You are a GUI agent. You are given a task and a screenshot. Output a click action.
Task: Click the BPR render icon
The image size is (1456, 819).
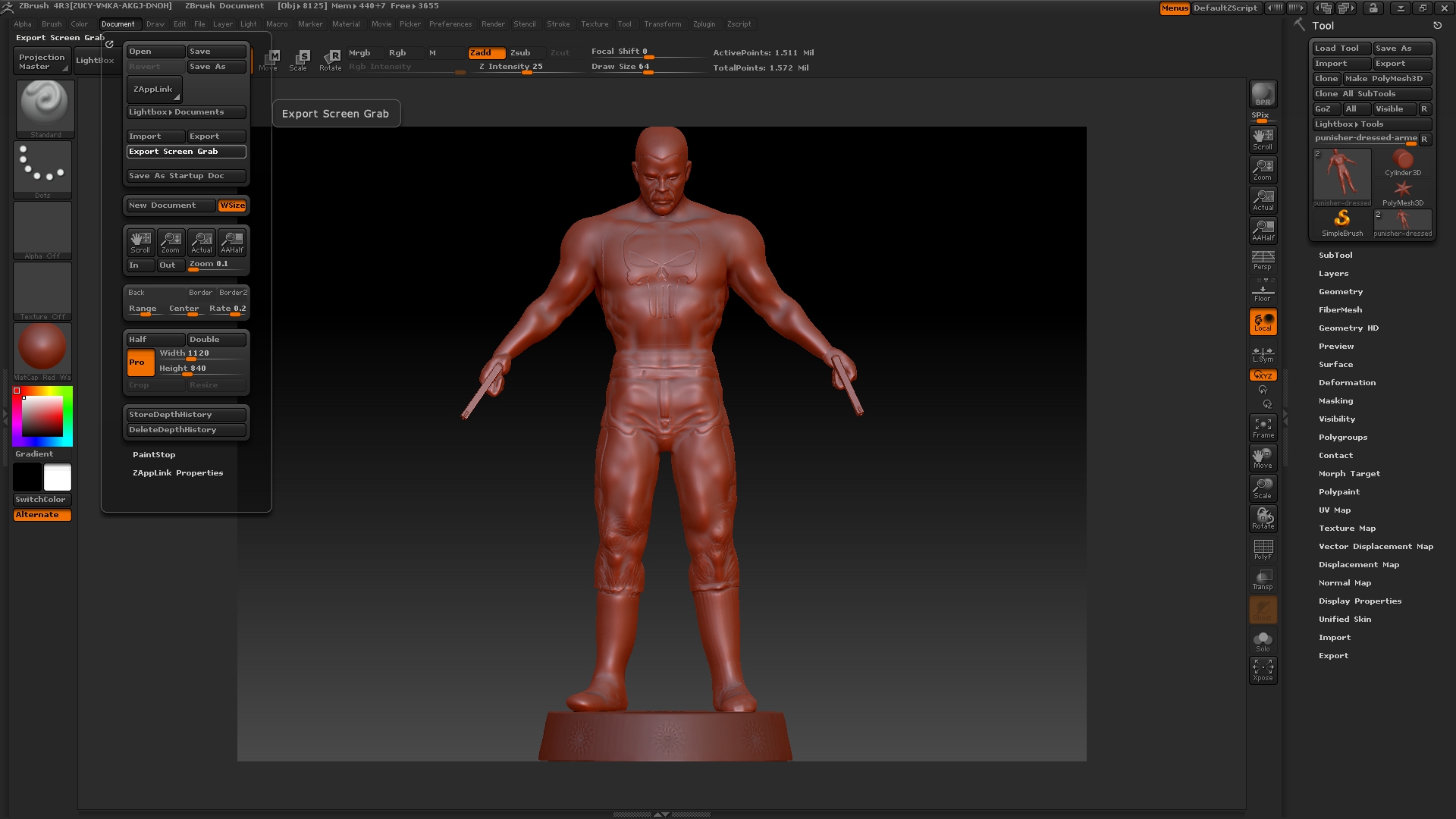(1263, 94)
